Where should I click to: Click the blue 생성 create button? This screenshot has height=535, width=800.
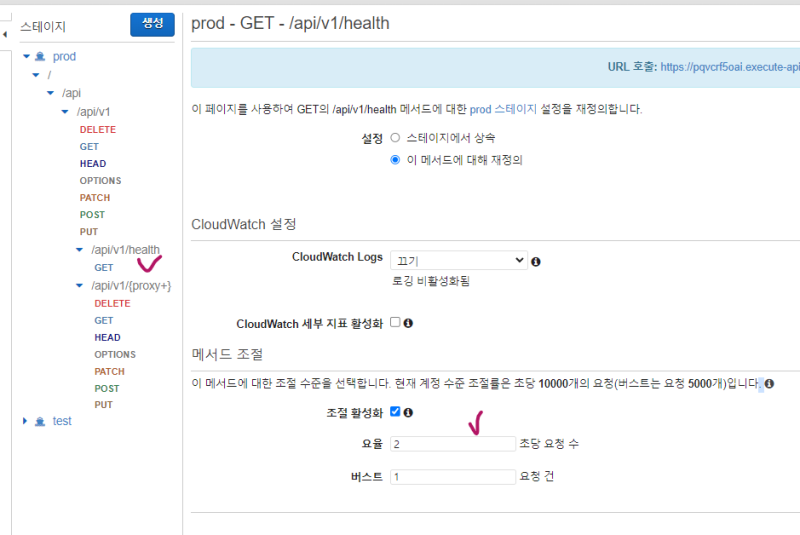pos(152,25)
